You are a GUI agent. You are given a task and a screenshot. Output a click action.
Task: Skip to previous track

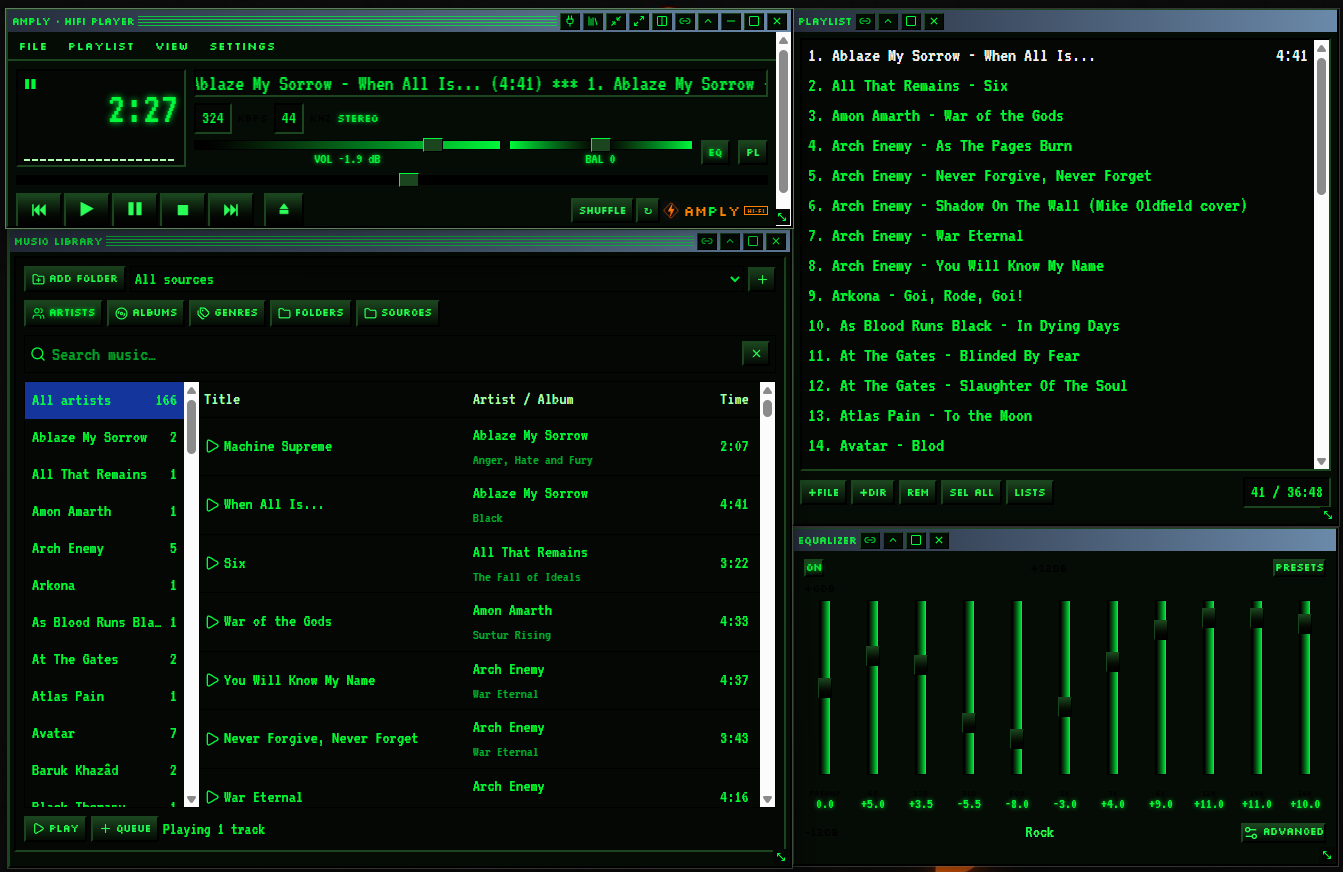39,210
